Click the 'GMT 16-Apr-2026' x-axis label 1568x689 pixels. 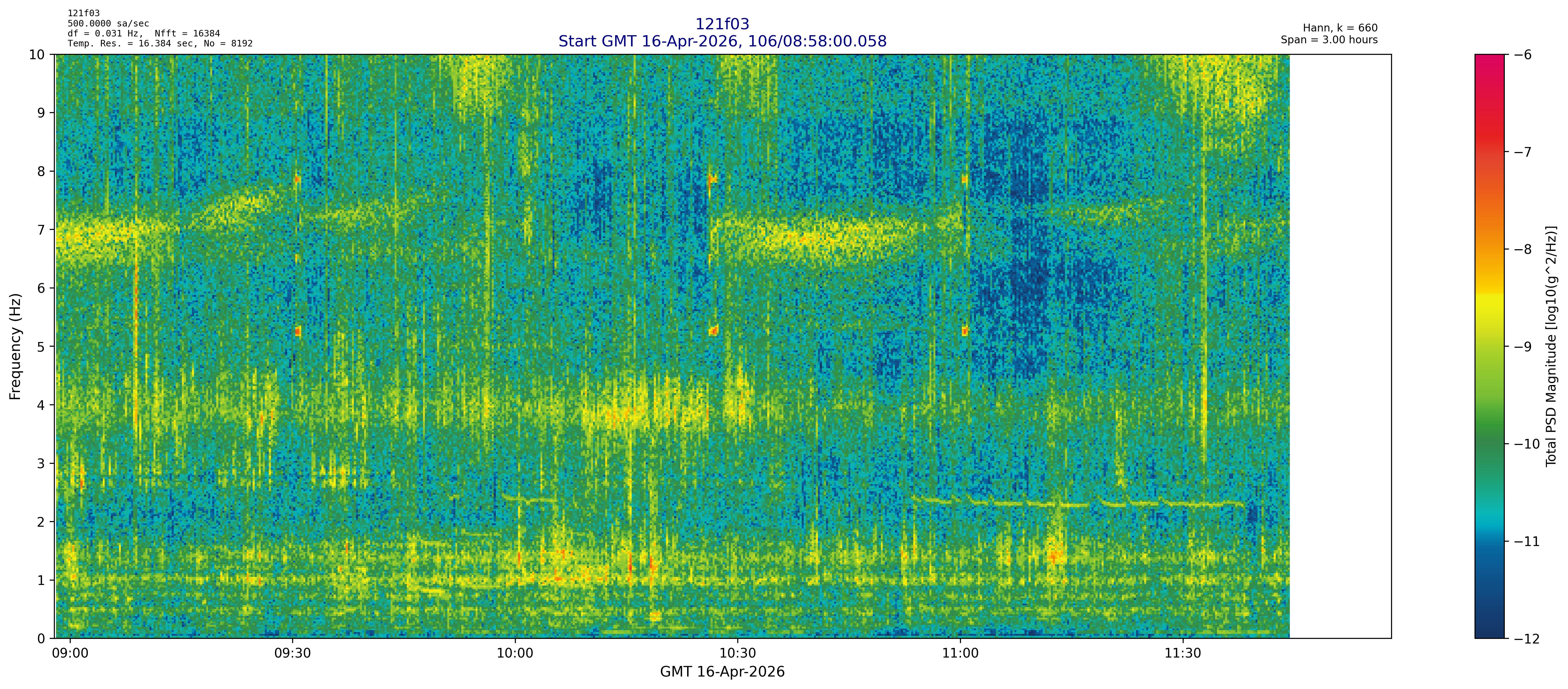coord(722,672)
